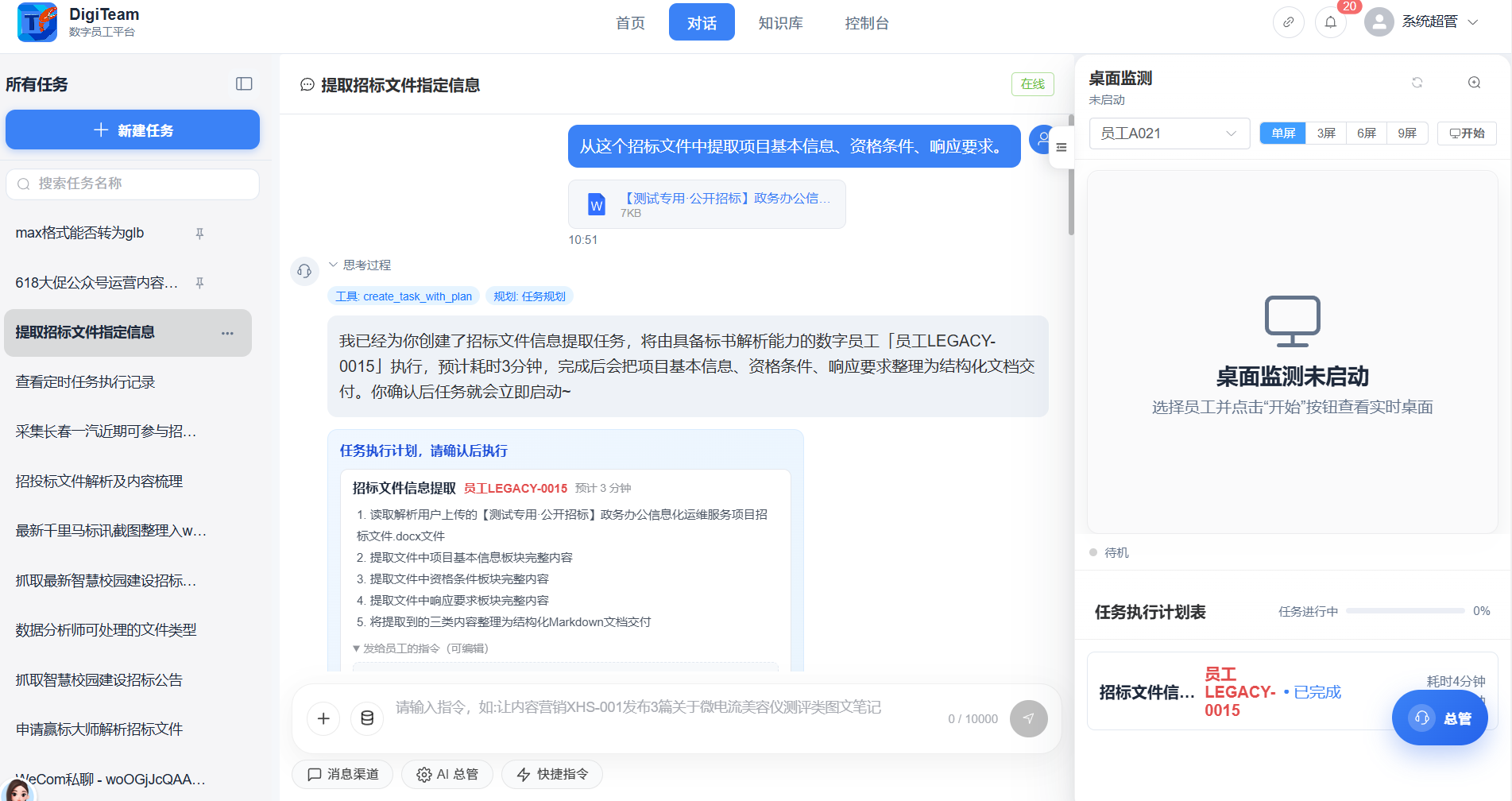Select 3屏 view mode
Viewport: 1512px width, 801px height.
pyautogui.click(x=1326, y=133)
